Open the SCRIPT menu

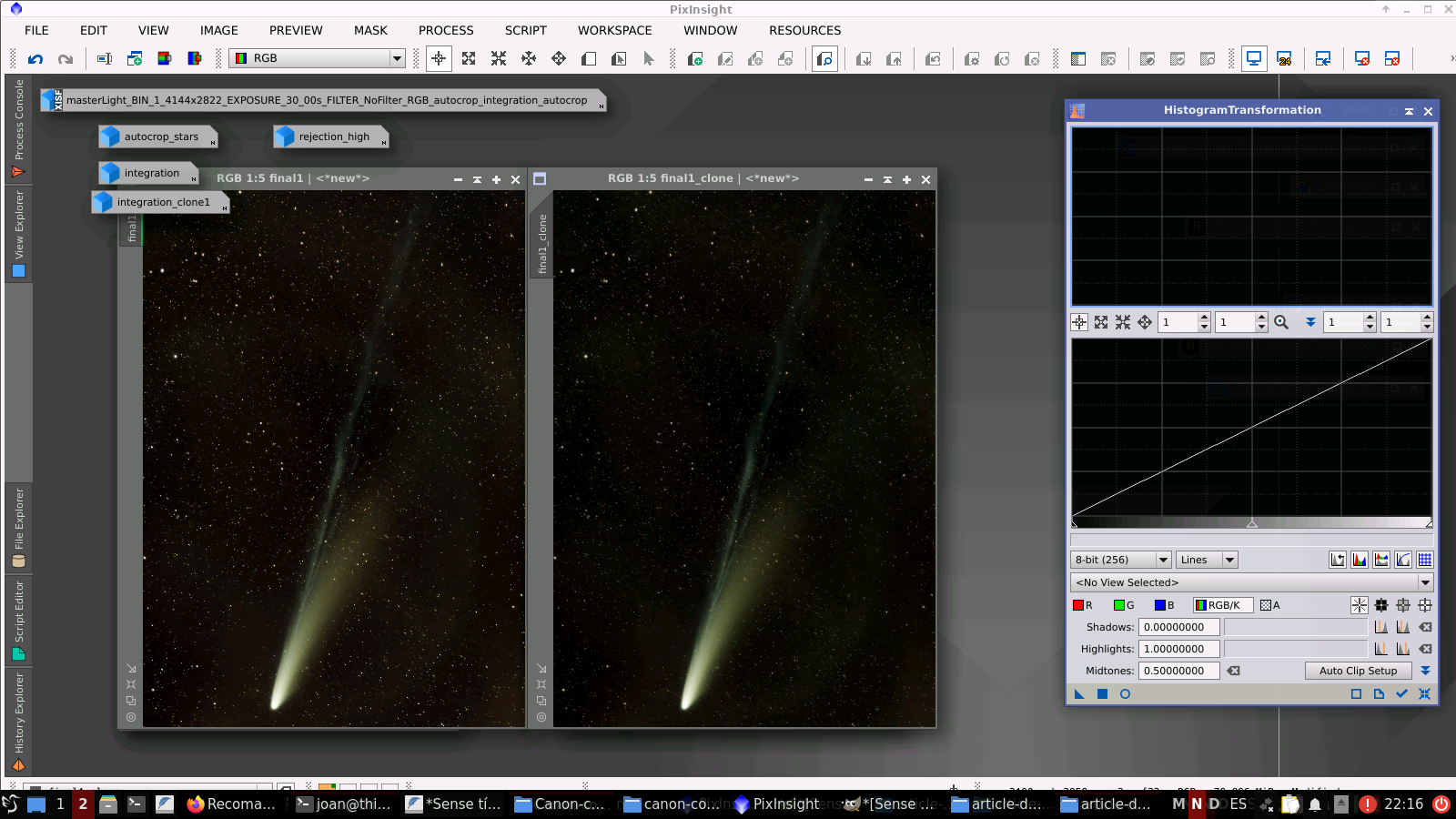(525, 30)
